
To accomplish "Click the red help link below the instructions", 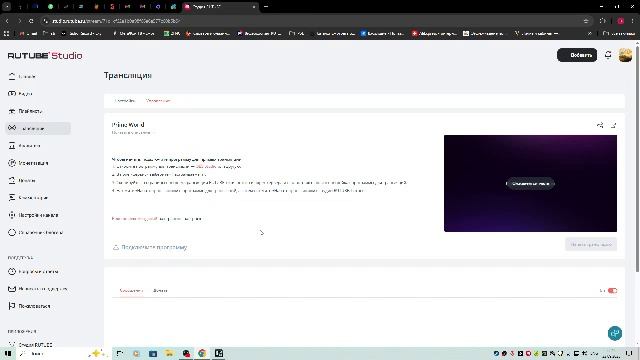I will [x=134, y=219].
